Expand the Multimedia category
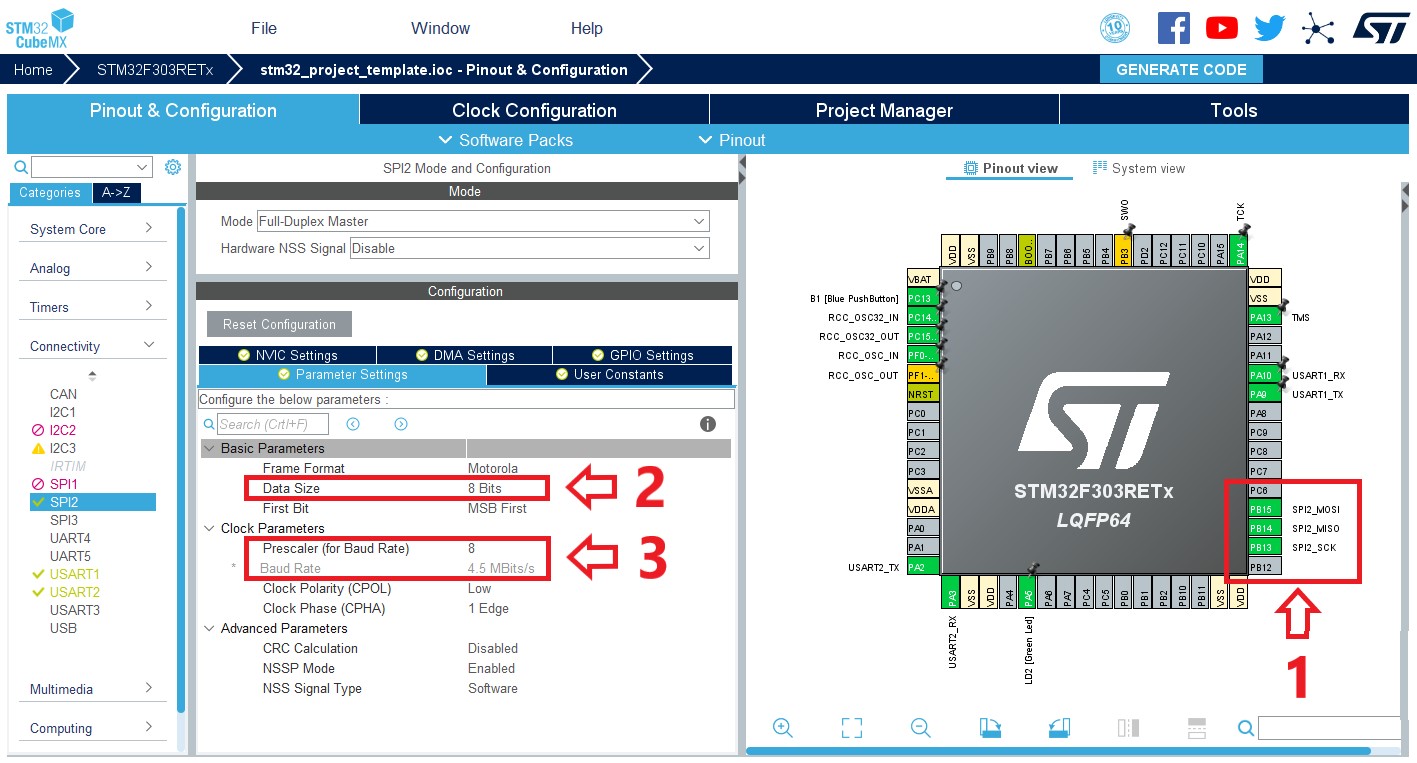 [x=91, y=689]
